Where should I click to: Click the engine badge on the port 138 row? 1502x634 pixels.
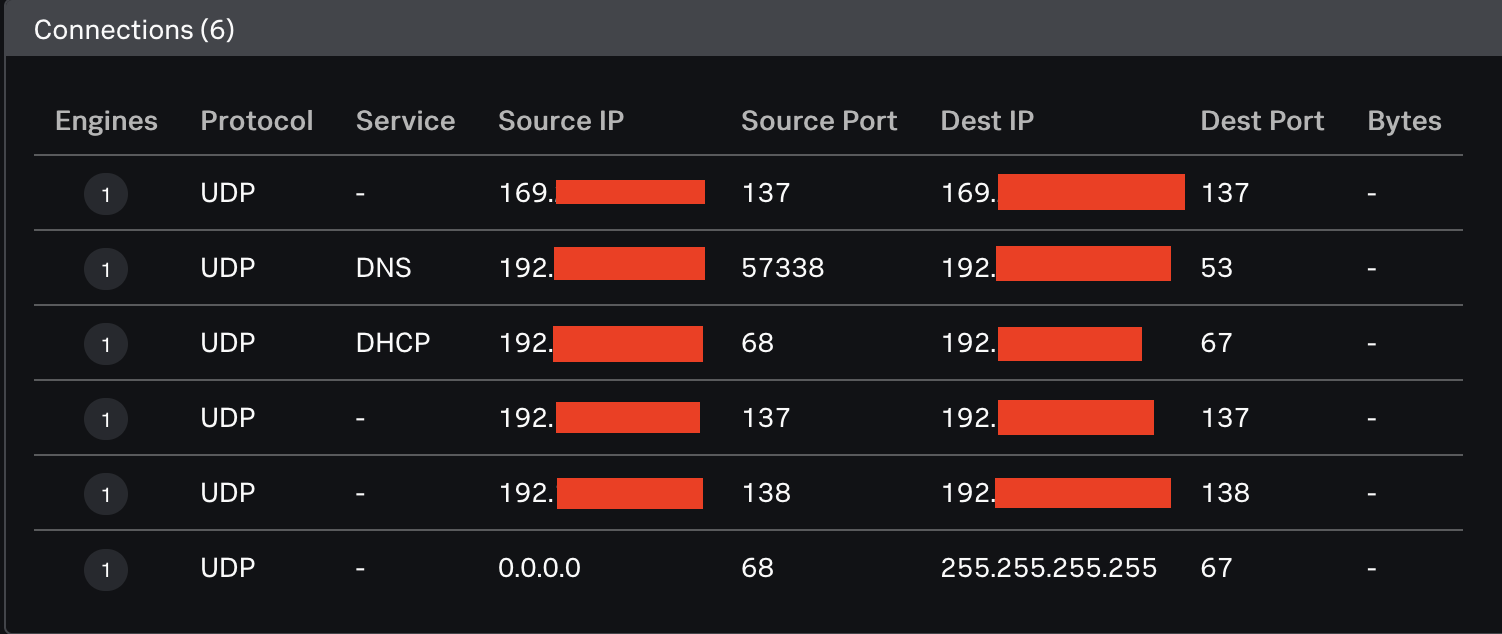[x=106, y=493]
